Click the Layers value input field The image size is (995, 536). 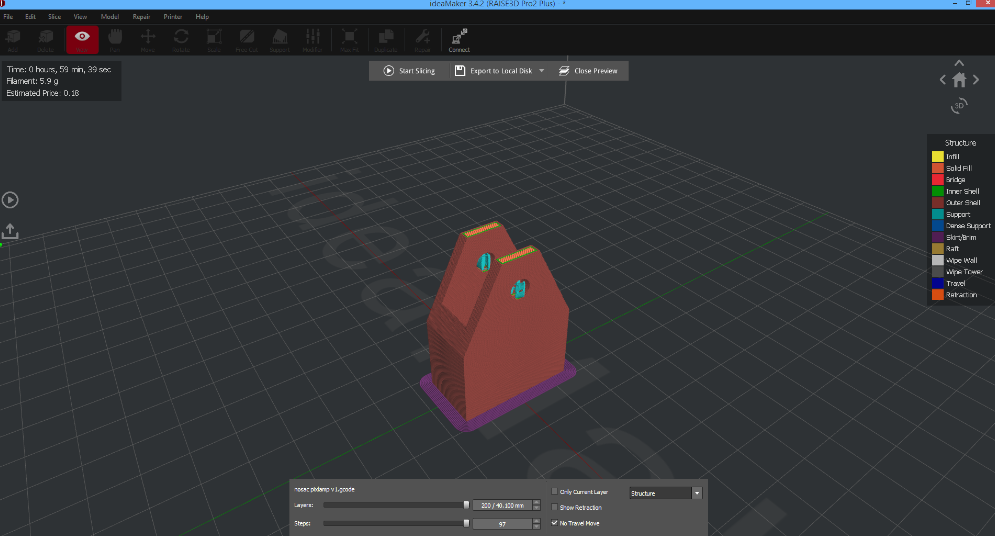[502, 506]
